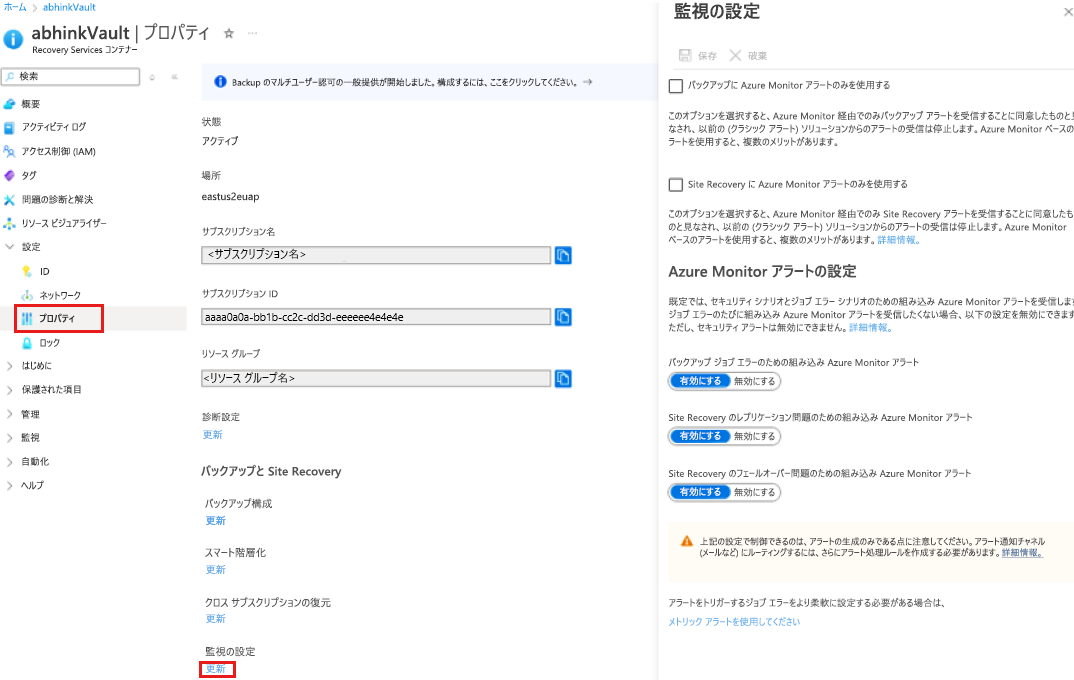Open the 概要 overview icon

9,104
